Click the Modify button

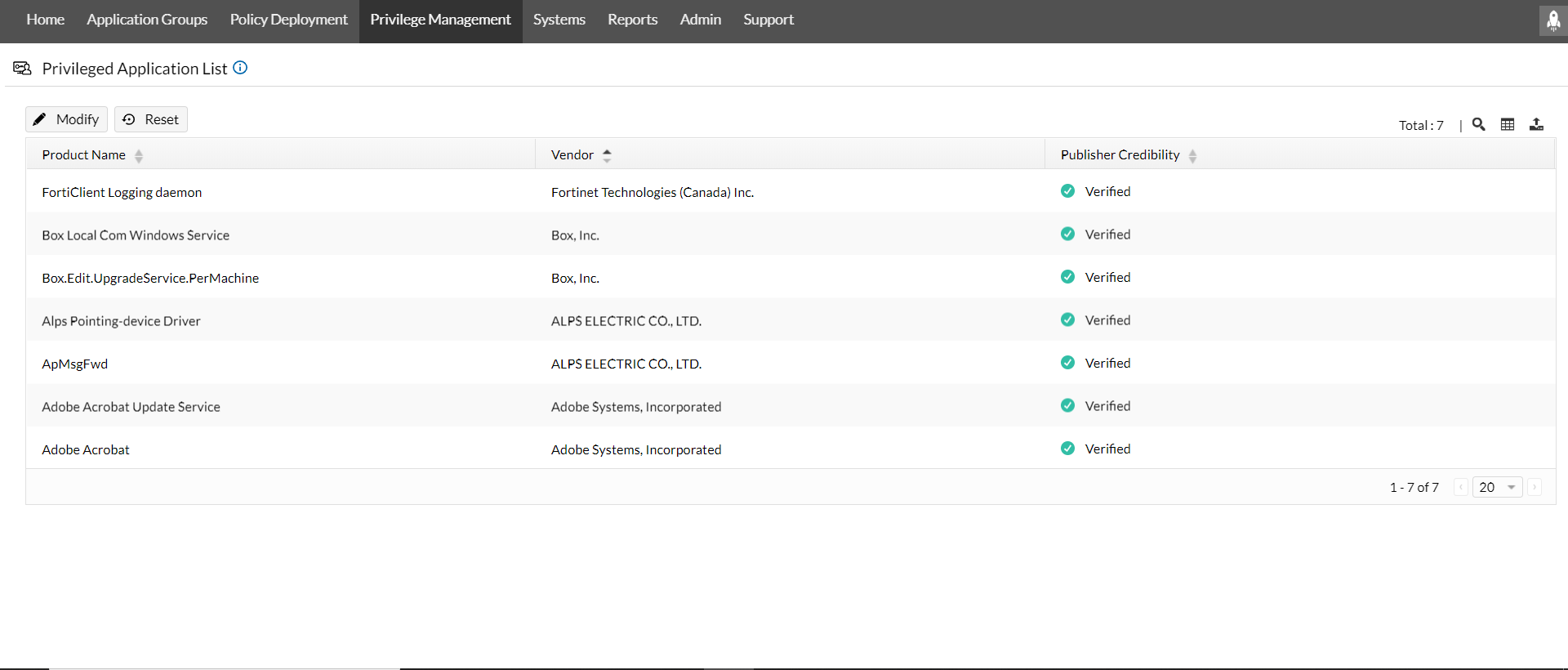pos(66,119)
